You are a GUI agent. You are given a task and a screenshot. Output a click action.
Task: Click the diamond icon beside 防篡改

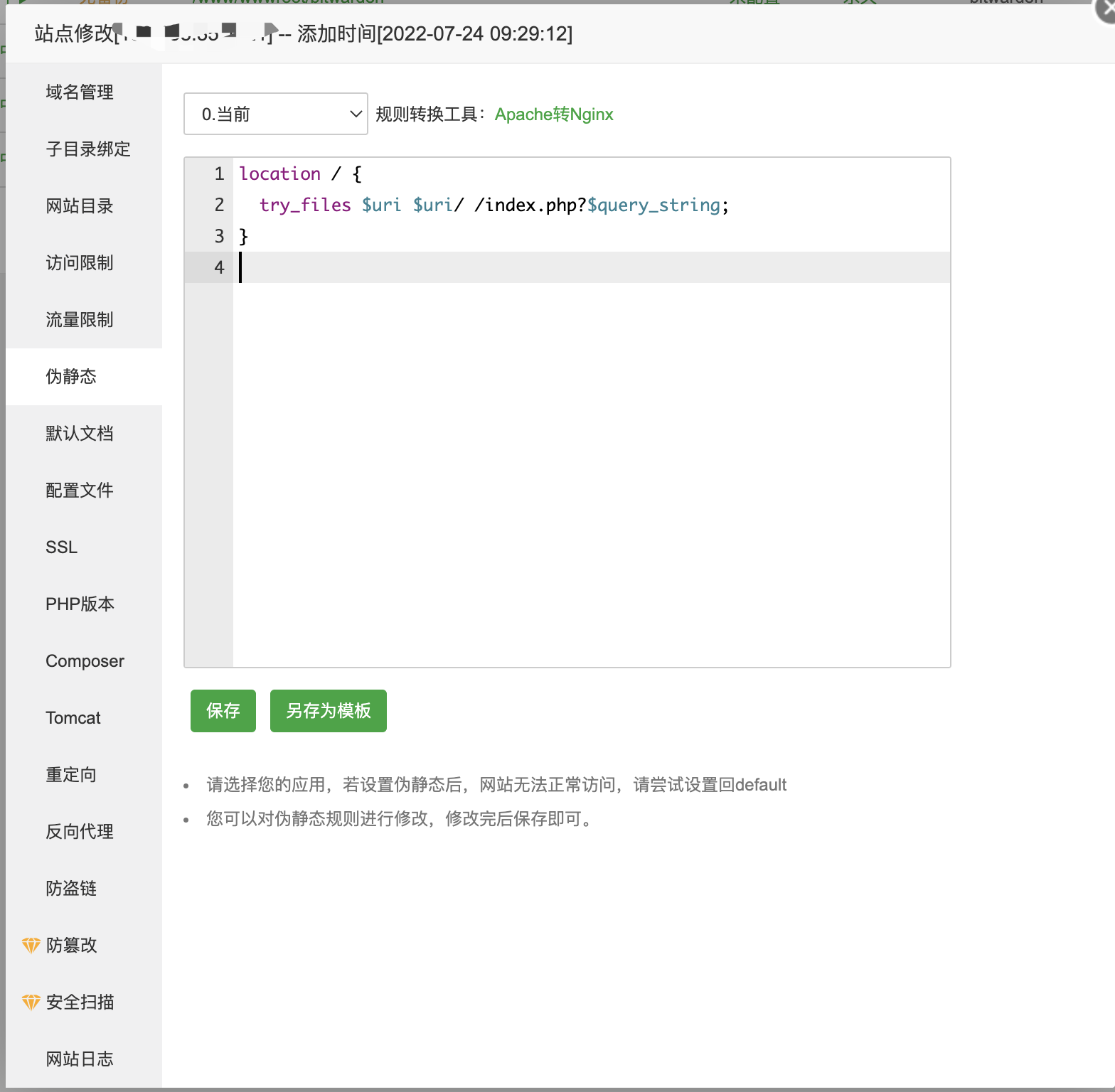tap(31, 946)
